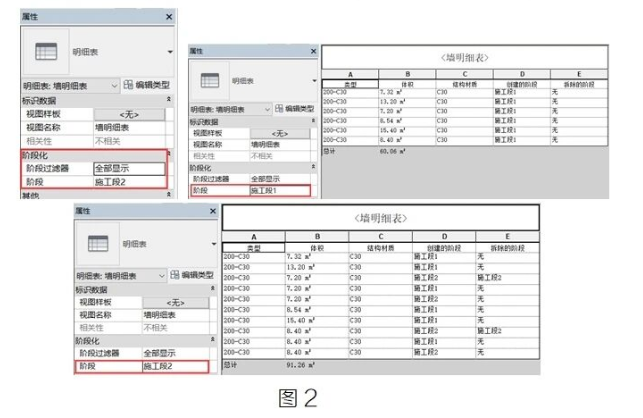Screen dimensions: 643x418
Task: Click 编辑类型 in the largest Properties panel
Action: coord(147,85)
